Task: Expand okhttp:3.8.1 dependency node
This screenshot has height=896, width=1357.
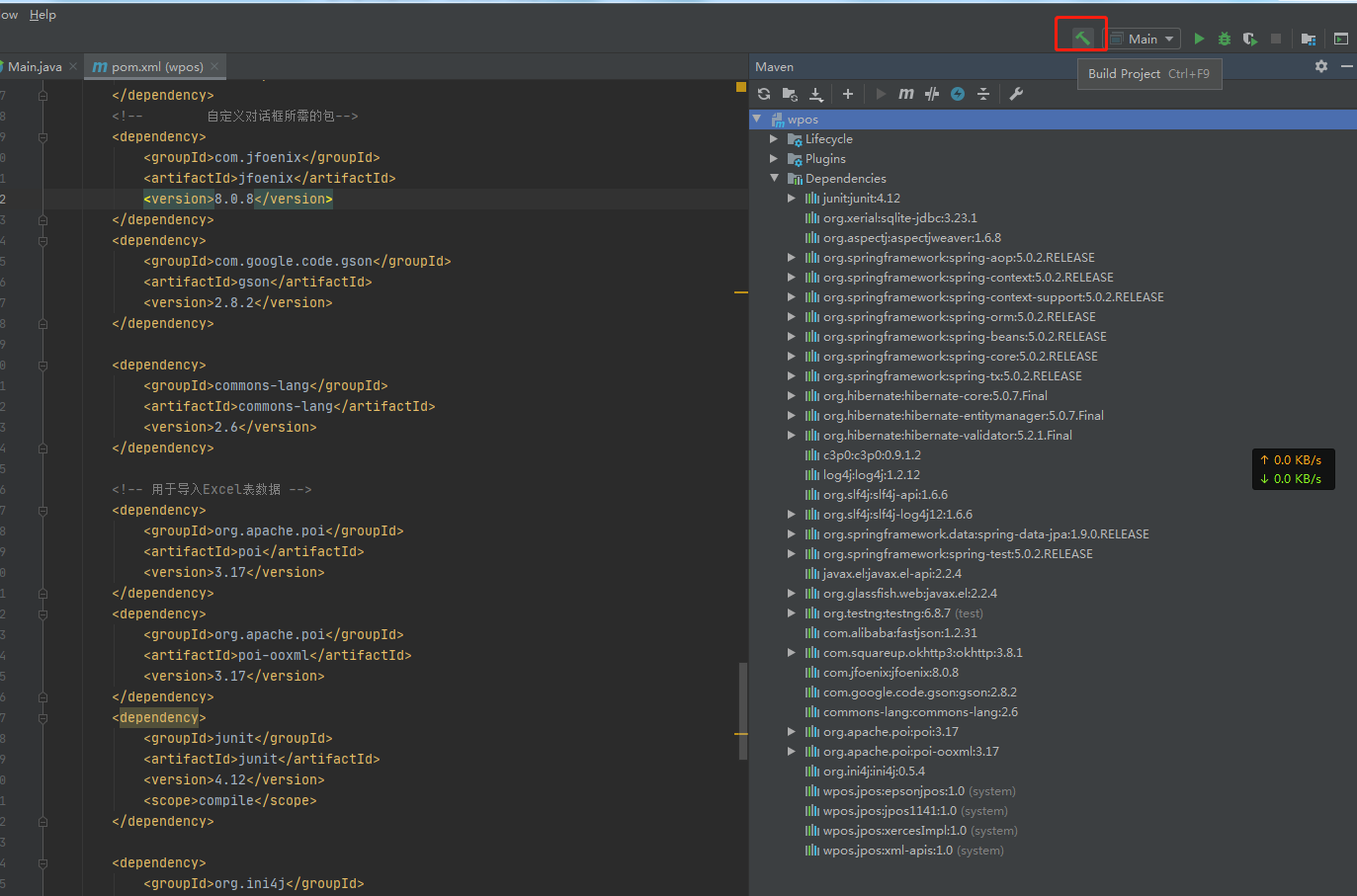Action: [792, 653]
